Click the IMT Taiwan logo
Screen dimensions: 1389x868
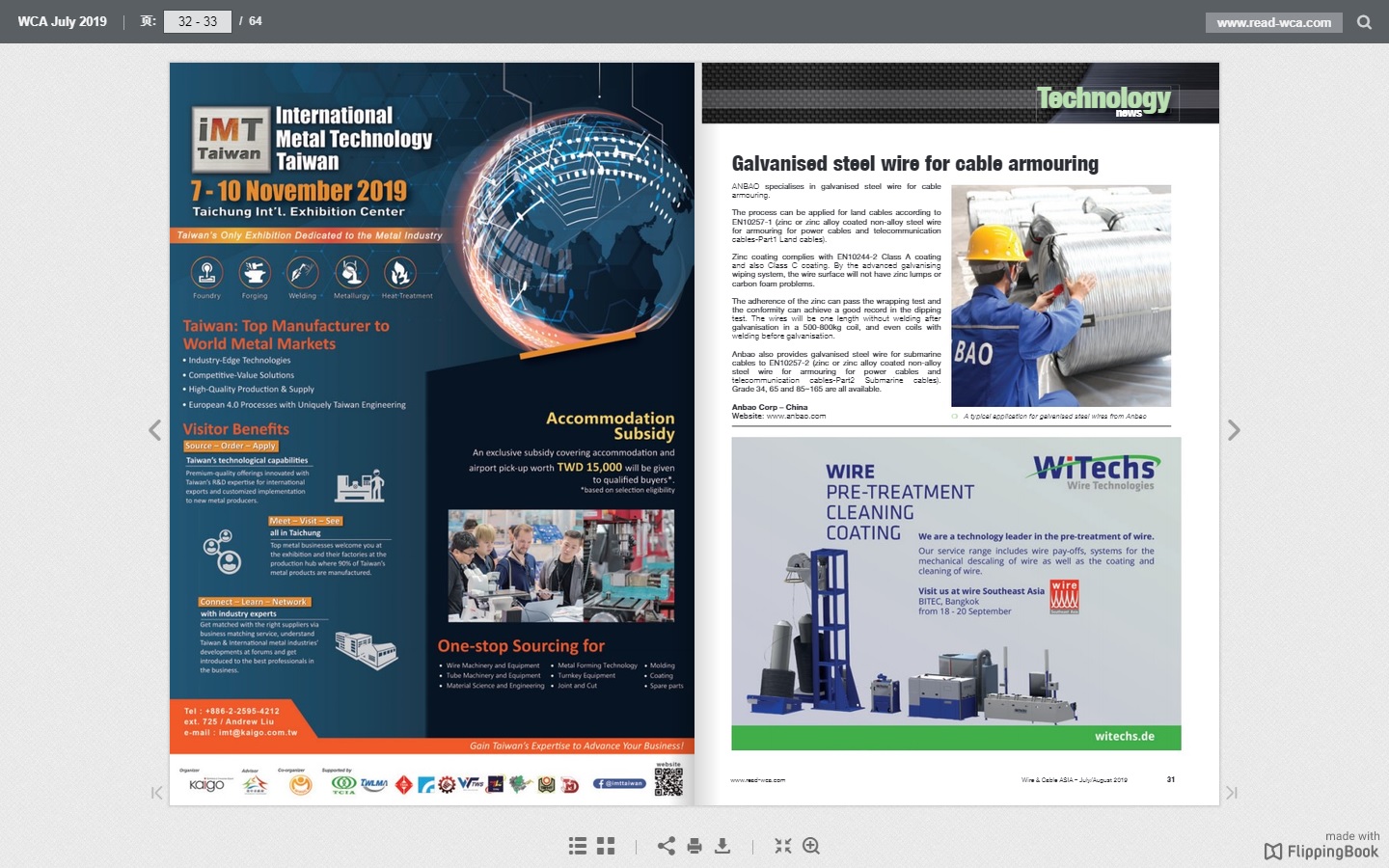click(230, 139)
